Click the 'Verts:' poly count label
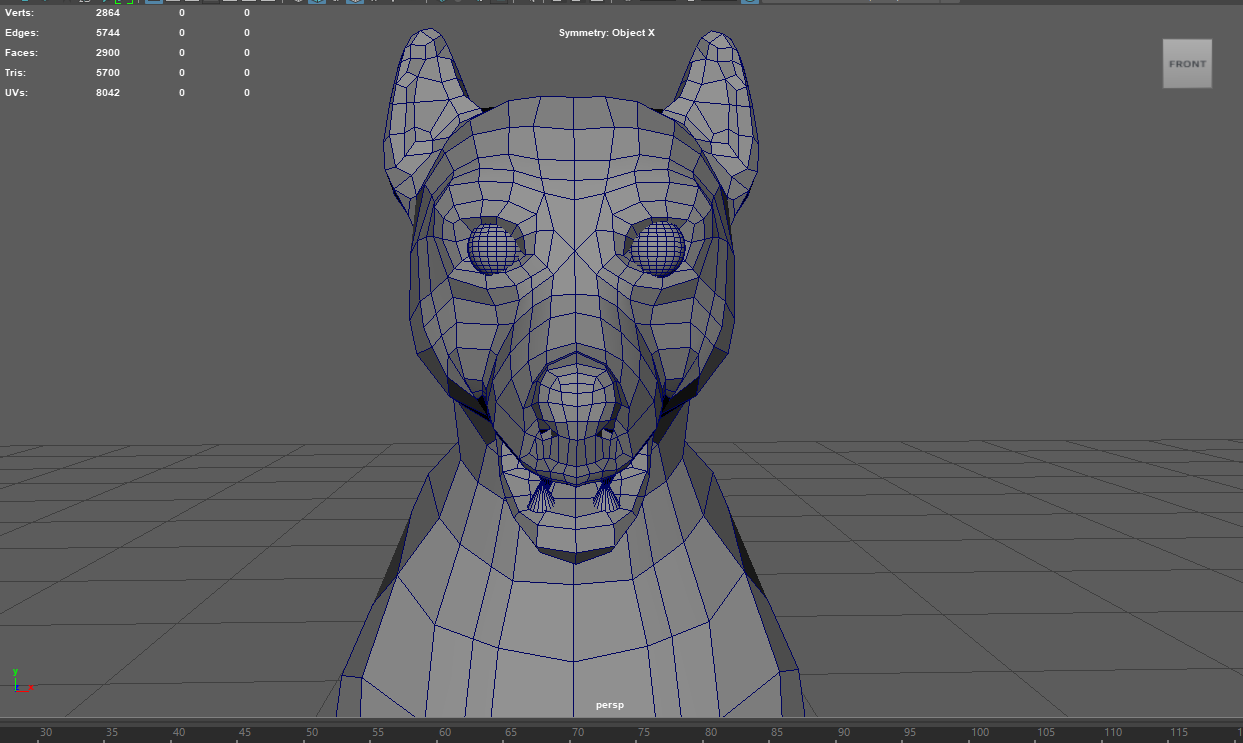Viewport: 1243px width, 743px height. (20, 13)
